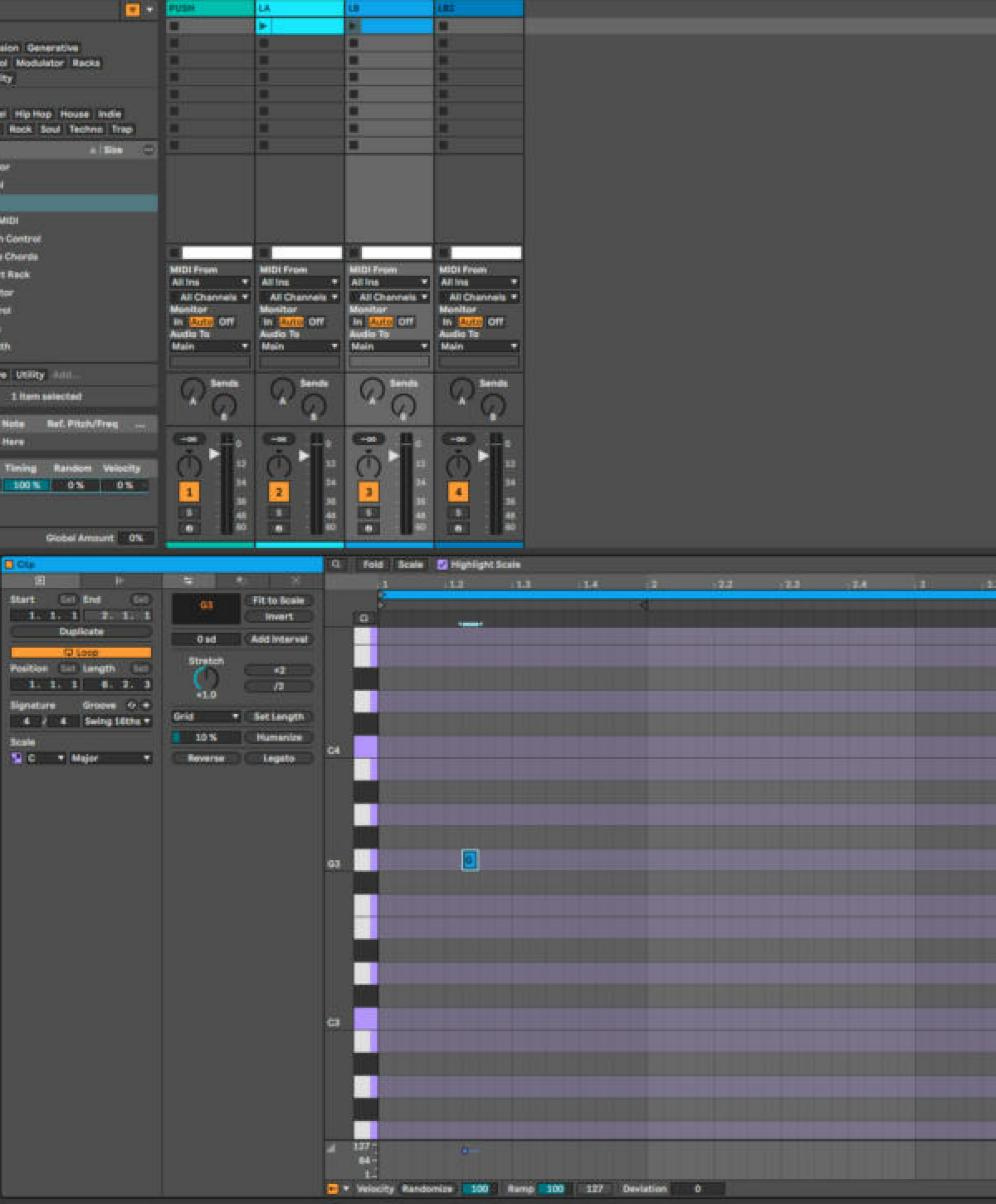Click the magnifier icon in the note editor
This screenshot has width=996, height=1204.
337,564
